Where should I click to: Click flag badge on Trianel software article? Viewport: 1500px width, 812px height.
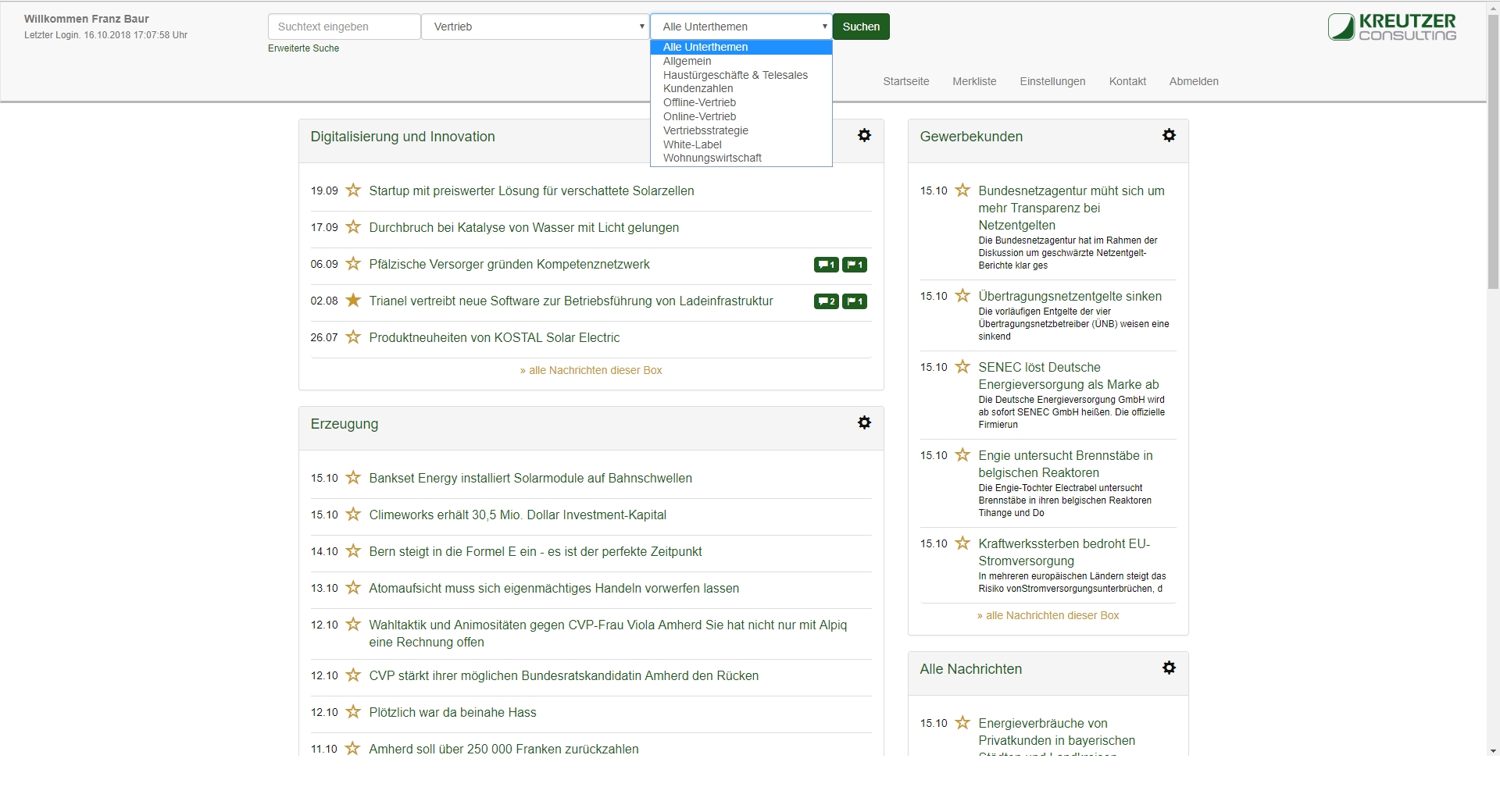coord(855,301)
